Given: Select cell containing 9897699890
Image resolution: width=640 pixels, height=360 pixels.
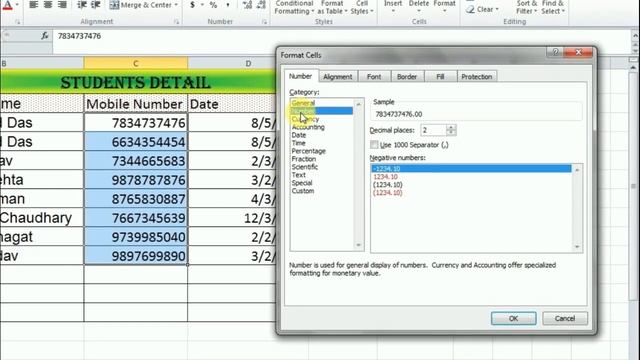Looking at the screenshot, I should click(x=136, y=256).
